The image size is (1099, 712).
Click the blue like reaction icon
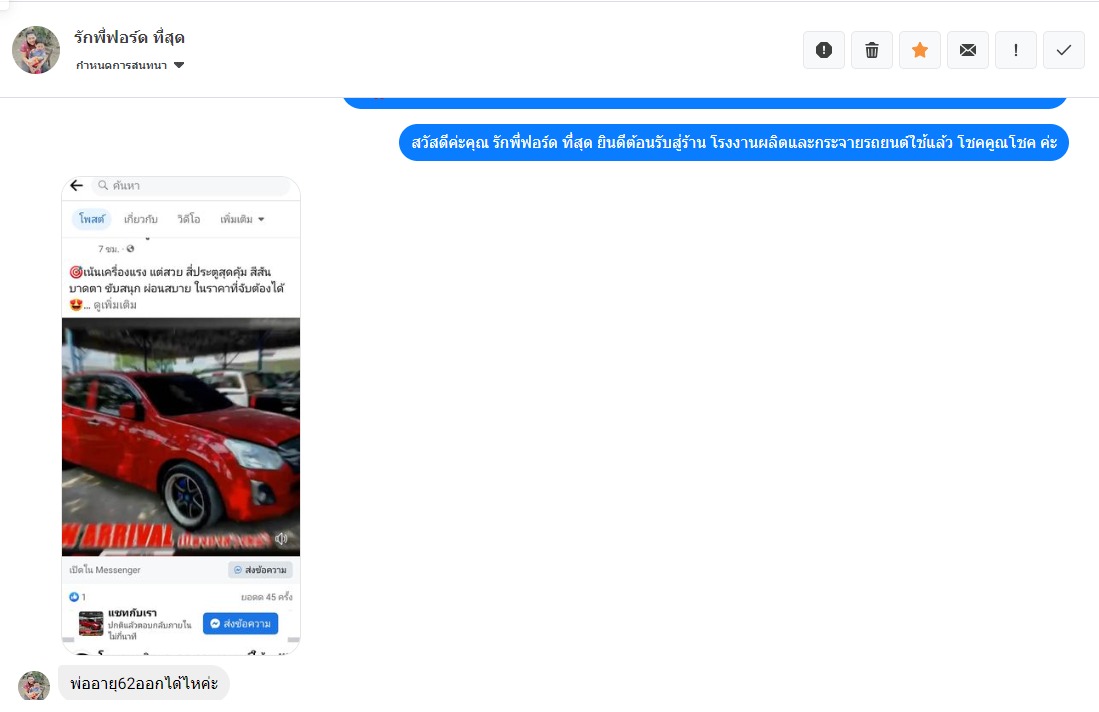[73, 597]
